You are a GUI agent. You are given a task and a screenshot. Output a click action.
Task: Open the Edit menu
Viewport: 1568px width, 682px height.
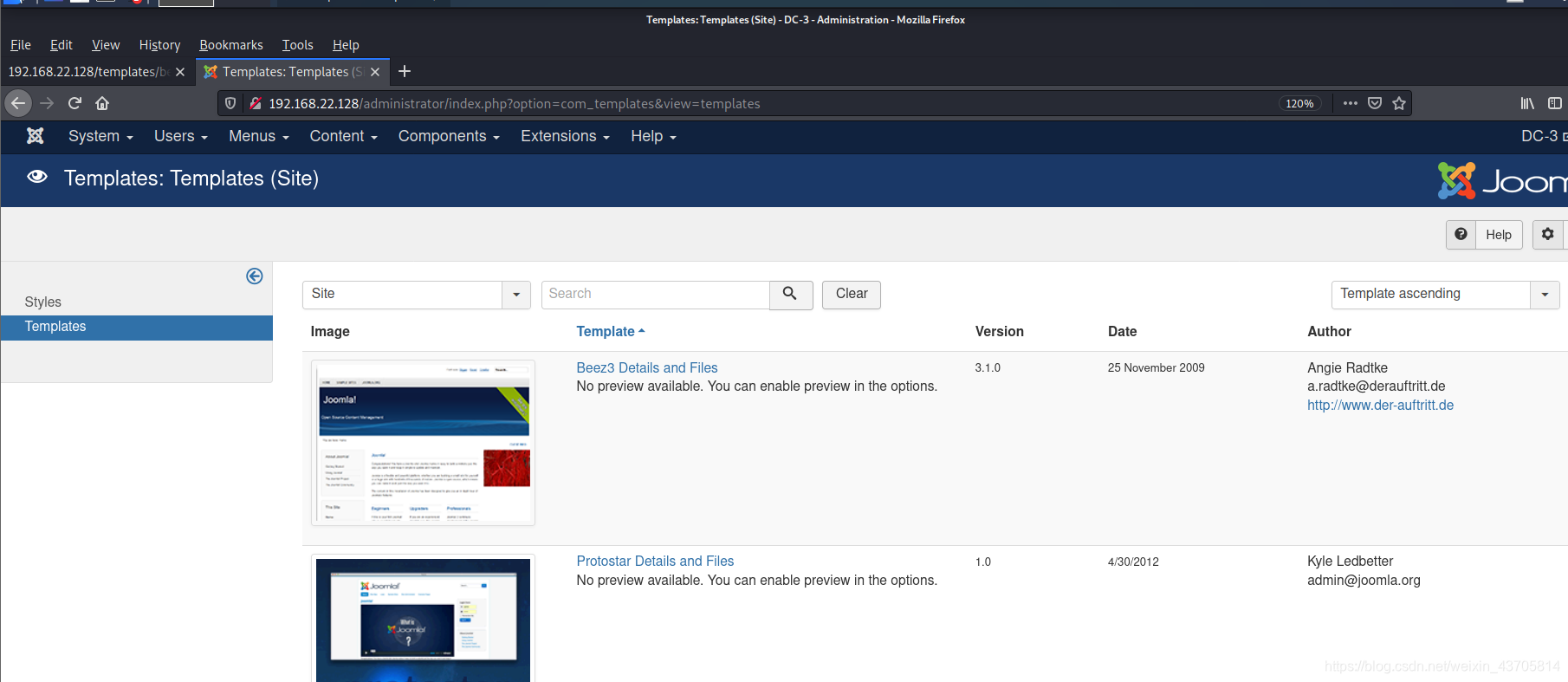pyautogui.click(x=62, y=45)
